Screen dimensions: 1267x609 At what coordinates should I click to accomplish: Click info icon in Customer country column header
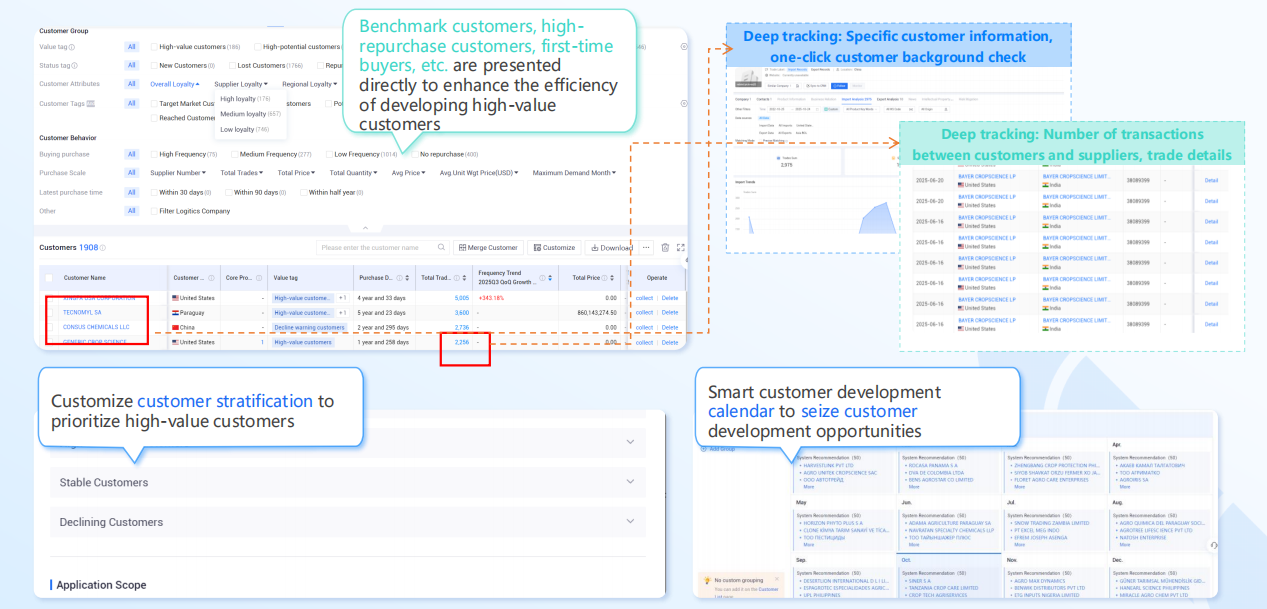point(211,278)
